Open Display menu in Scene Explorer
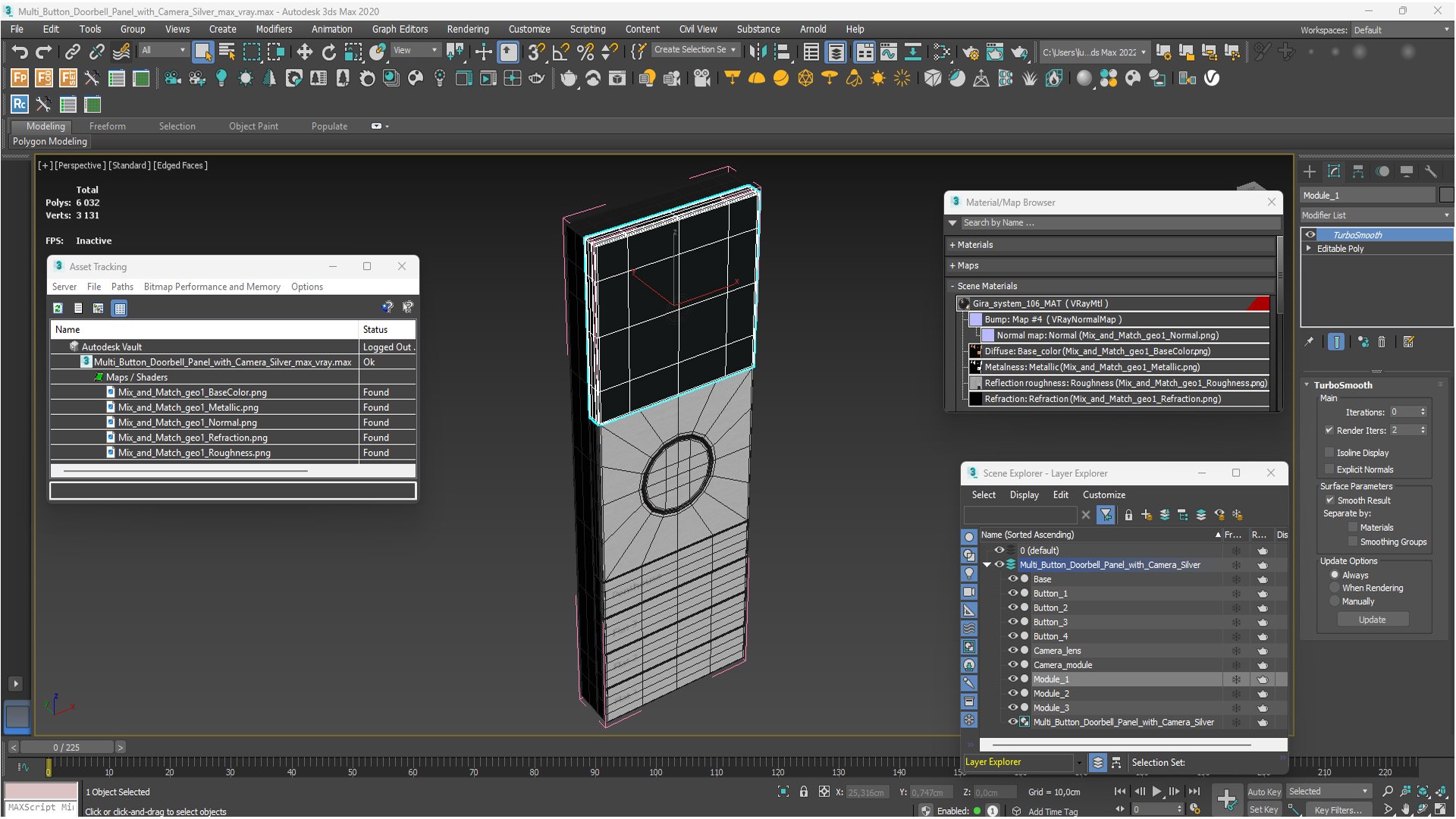This screenshot has width=1456, height=819. pyautogui.click(x=1024, y=494)
